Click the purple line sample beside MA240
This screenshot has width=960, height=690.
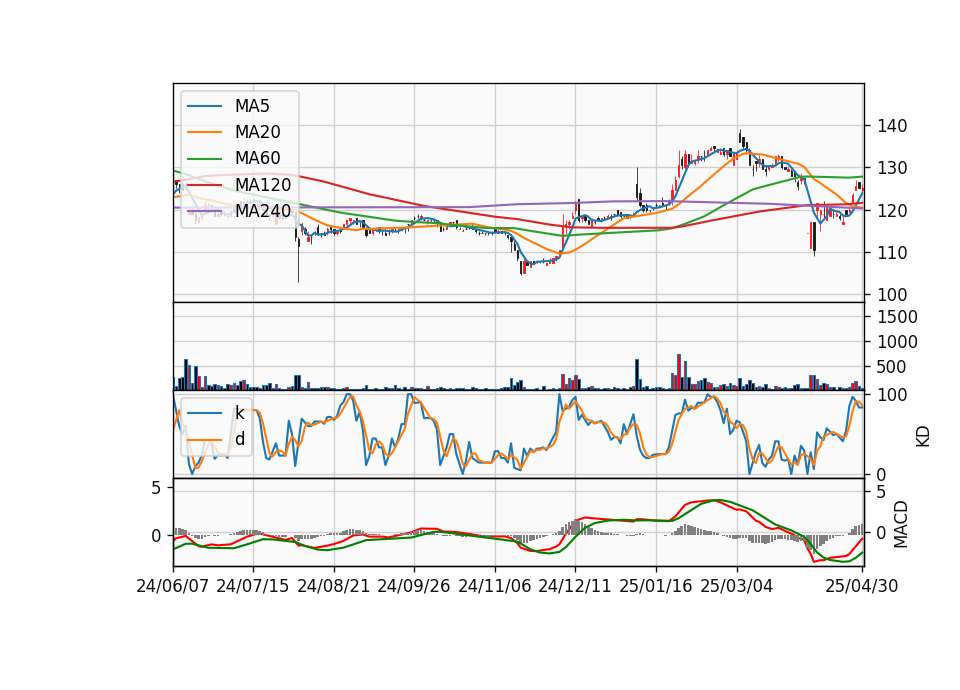pyautogui.click(x=204, y=211)
